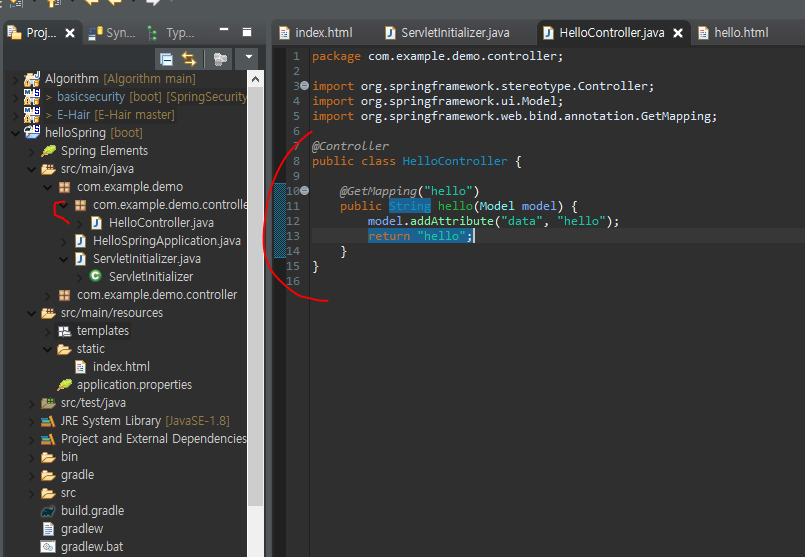The image size is (805, 557).
Task: Click the Spring Elements leaf icon
Action: (48, 150)
